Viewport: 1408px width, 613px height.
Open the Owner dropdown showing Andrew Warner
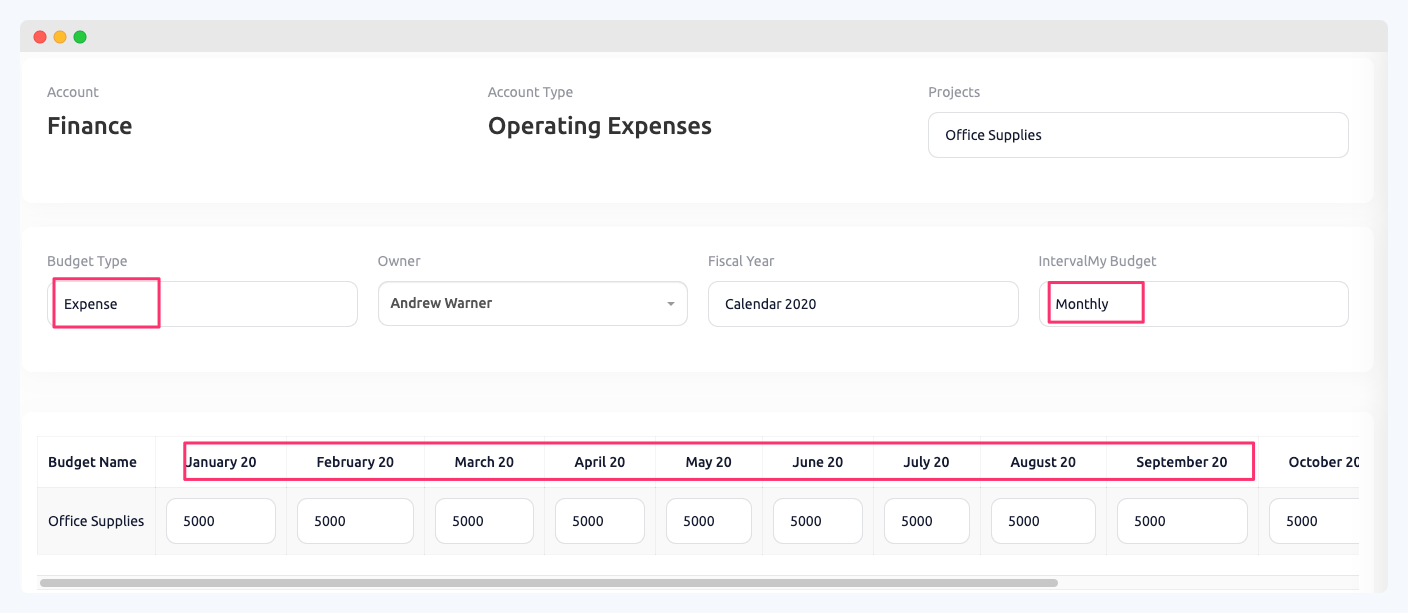pyautogui.click(x=532, y=303)
